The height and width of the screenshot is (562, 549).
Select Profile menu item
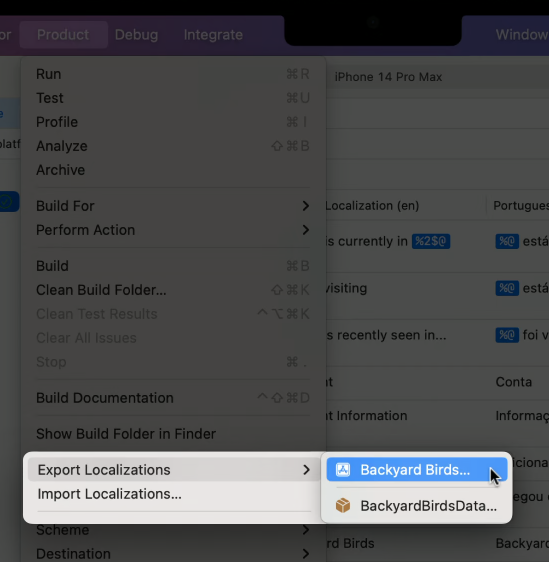(x=173, y=122)
